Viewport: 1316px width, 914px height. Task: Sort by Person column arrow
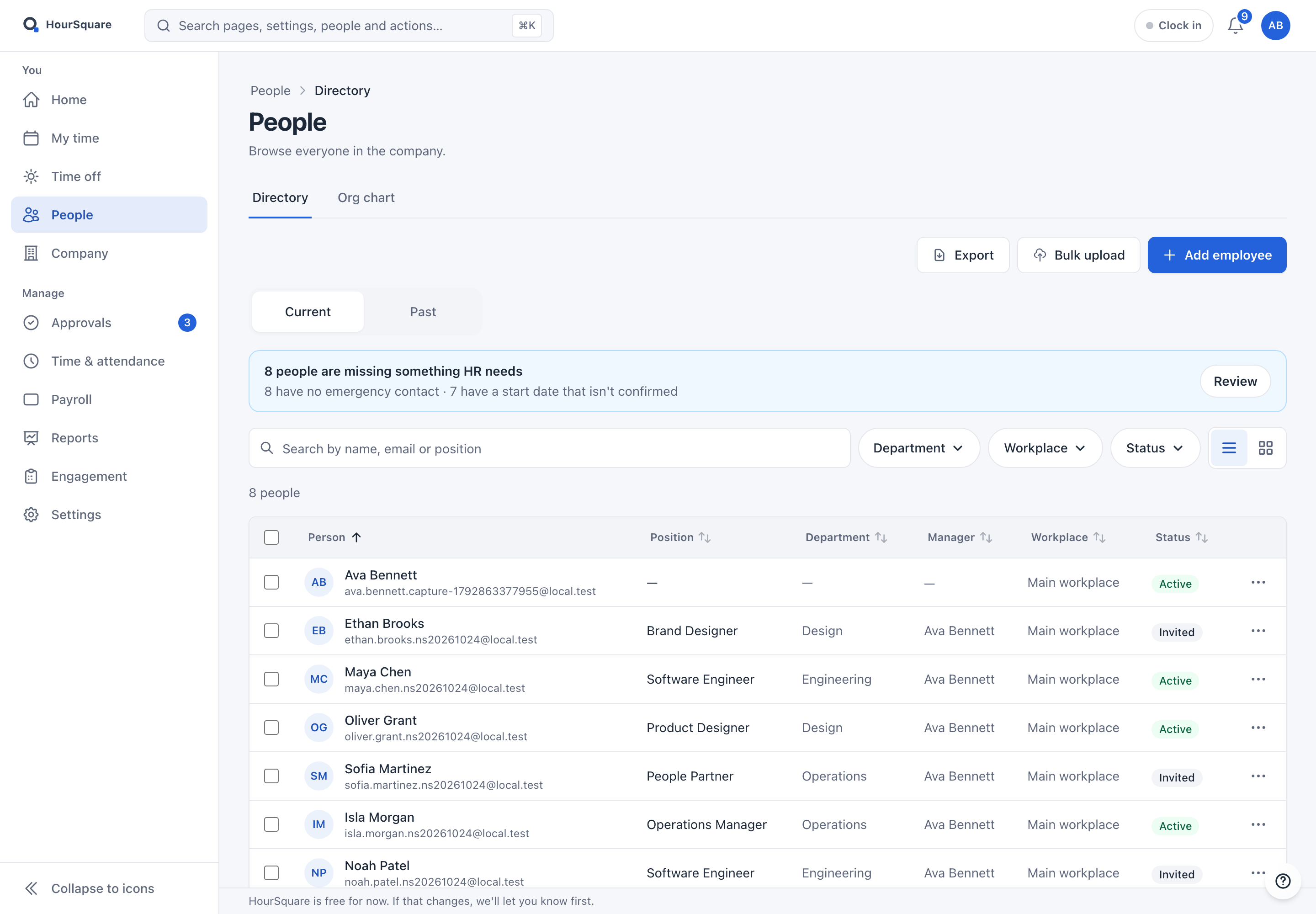point(356,537)
